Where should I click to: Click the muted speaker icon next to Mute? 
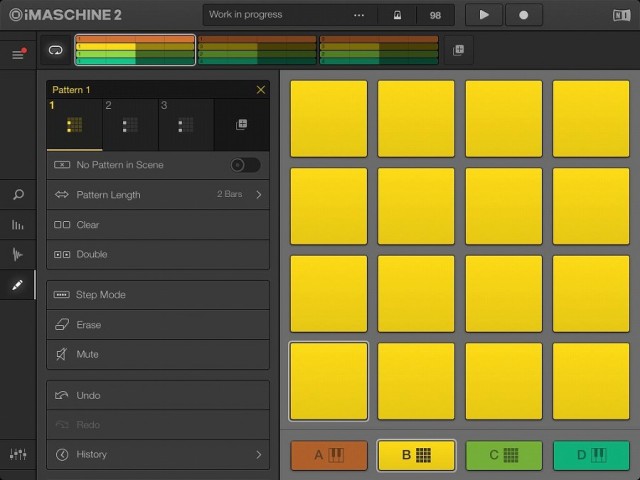point(61,354)
